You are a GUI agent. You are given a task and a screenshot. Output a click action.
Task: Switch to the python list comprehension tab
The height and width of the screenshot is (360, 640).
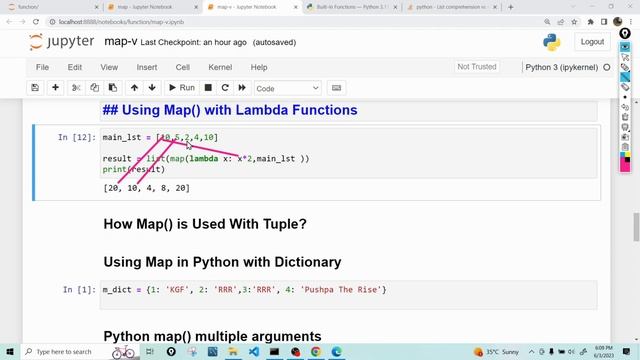[x=452, y=7]
